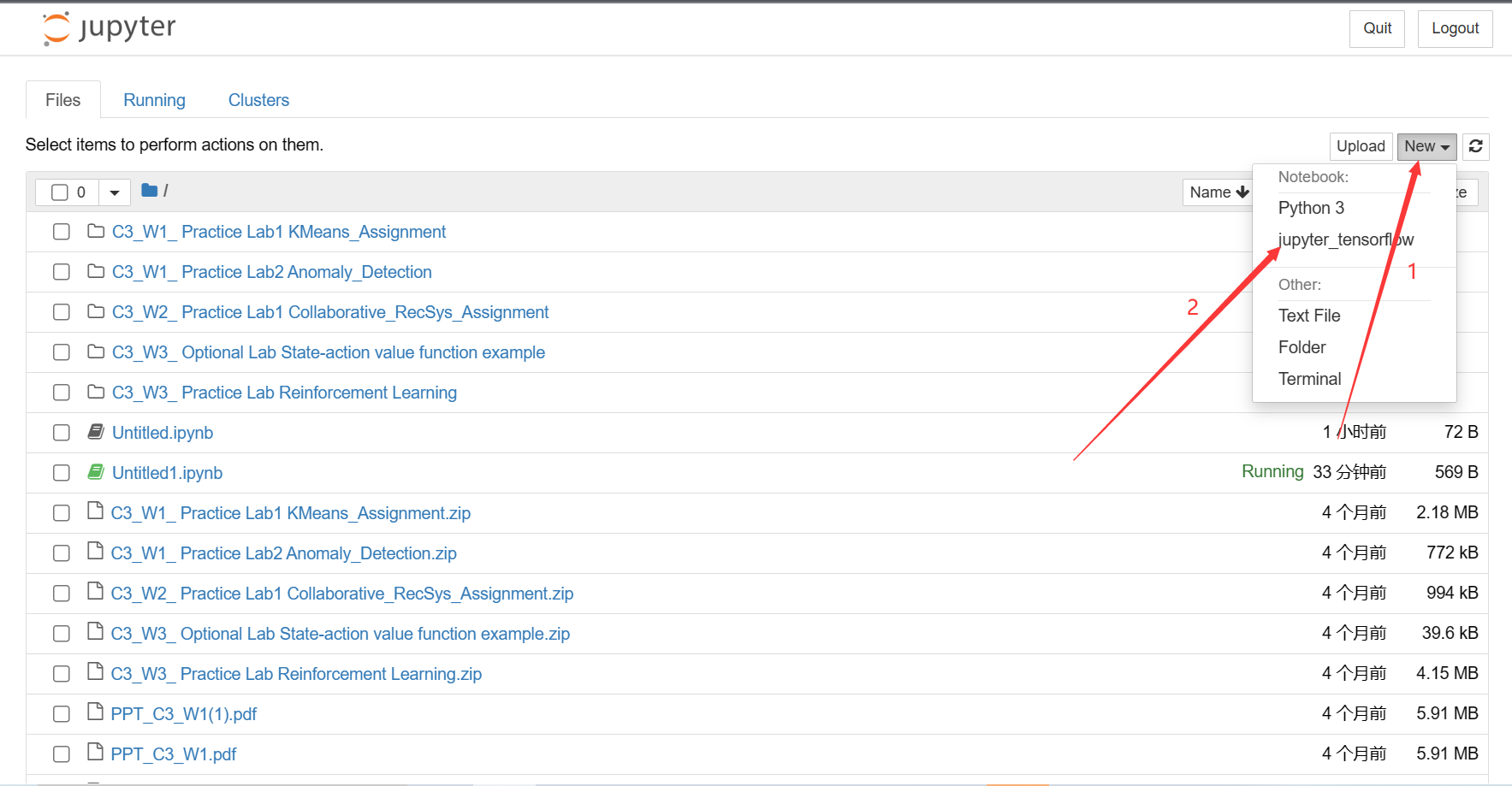Toggle the select-all checkbox in header
The width and height of the screenshot is (1512, 786).
click(x=60, y=192)
